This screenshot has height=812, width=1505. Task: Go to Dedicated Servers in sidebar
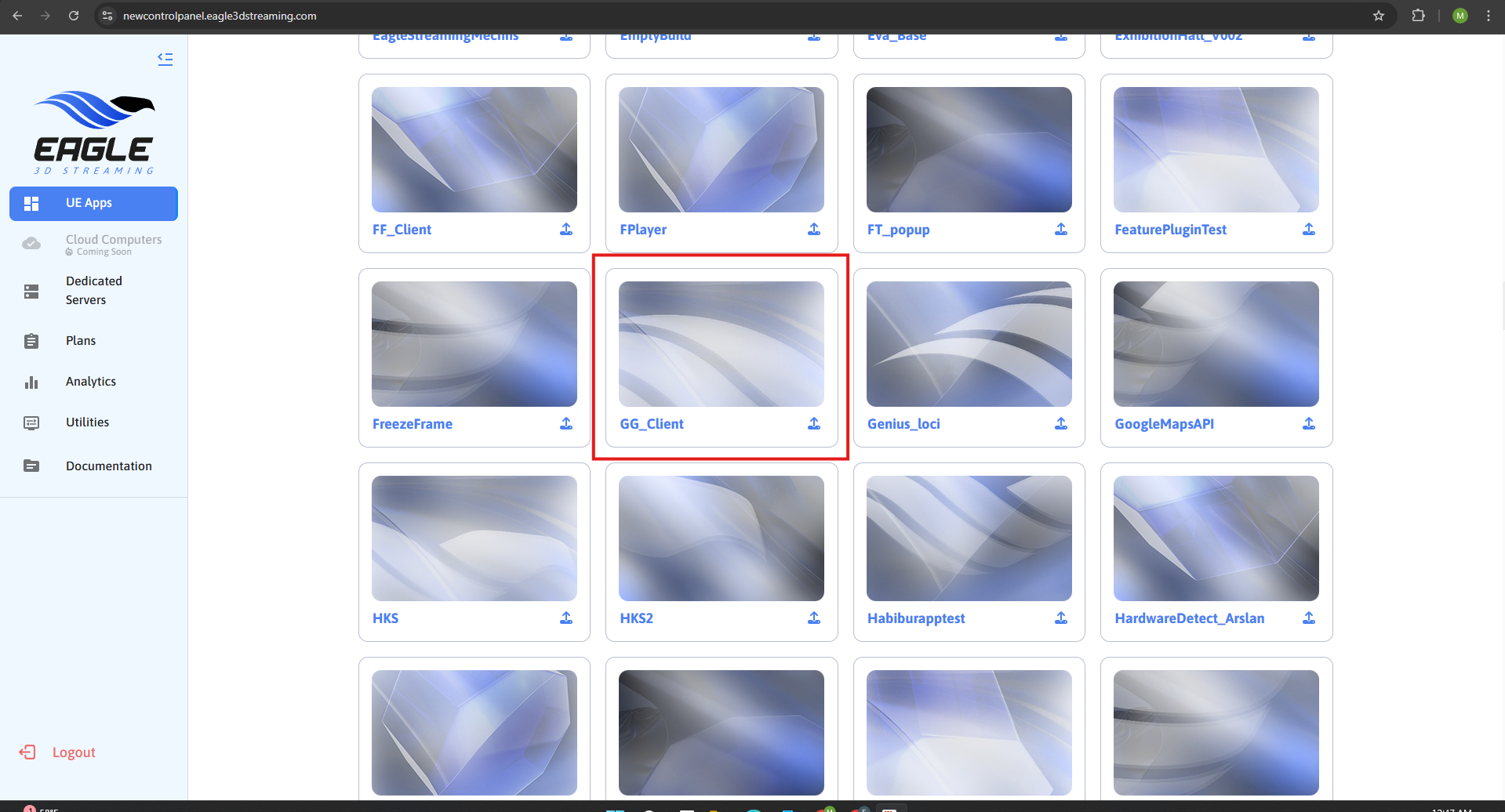(x=93, y=290)
